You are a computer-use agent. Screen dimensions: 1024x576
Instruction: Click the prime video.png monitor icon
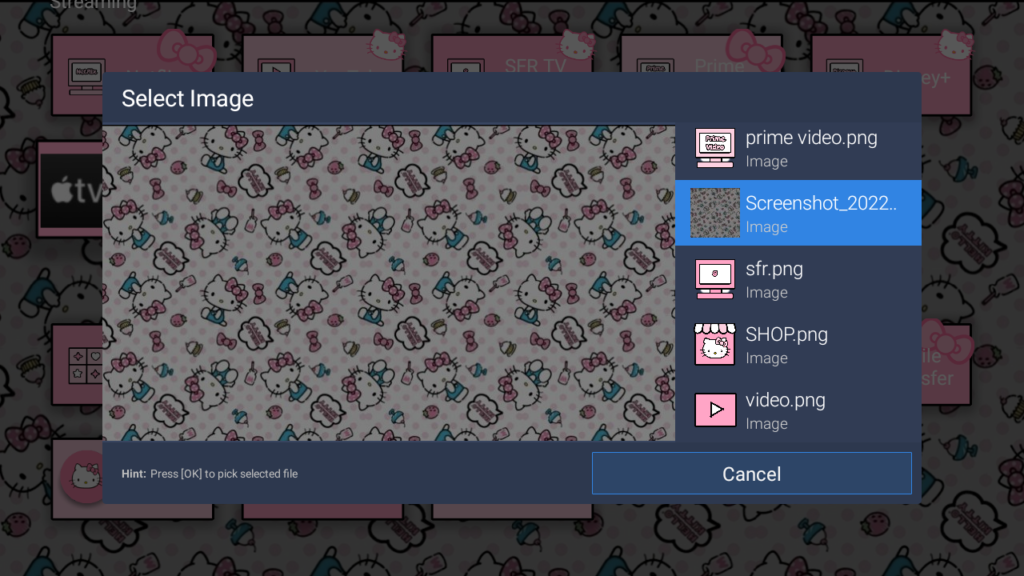pos(714,148)
